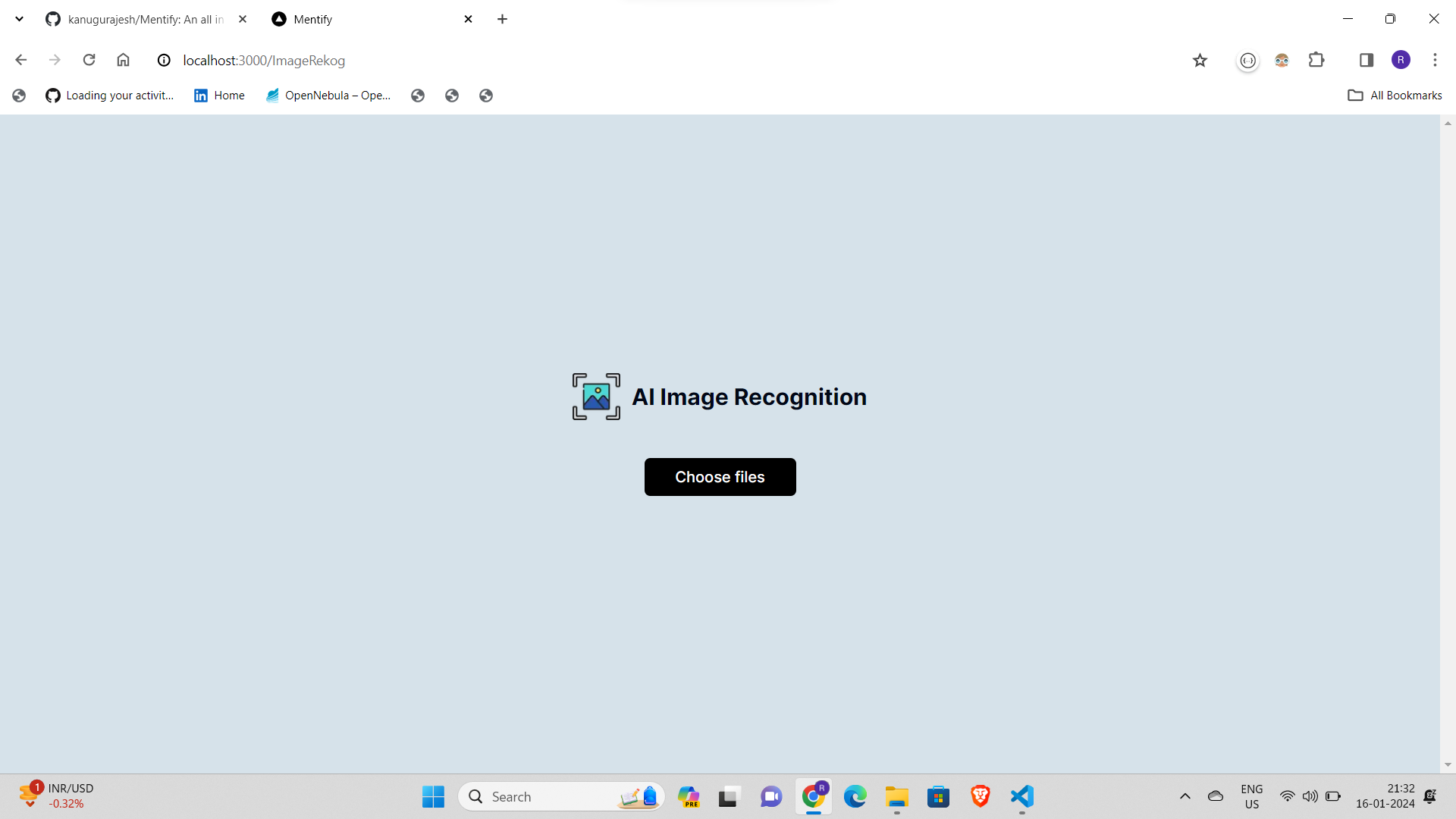The width and height of the screenshot is (1456, 819).
Task: Open the Chrome profile avatar R
Action: 1401,60
